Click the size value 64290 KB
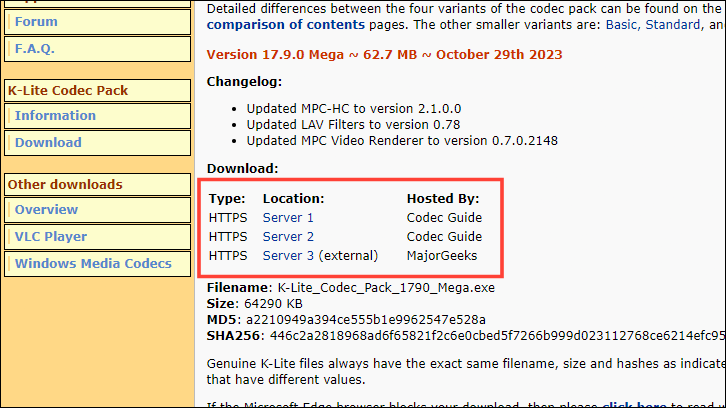This screenshot has width=726, height=408. click(273, 304)
